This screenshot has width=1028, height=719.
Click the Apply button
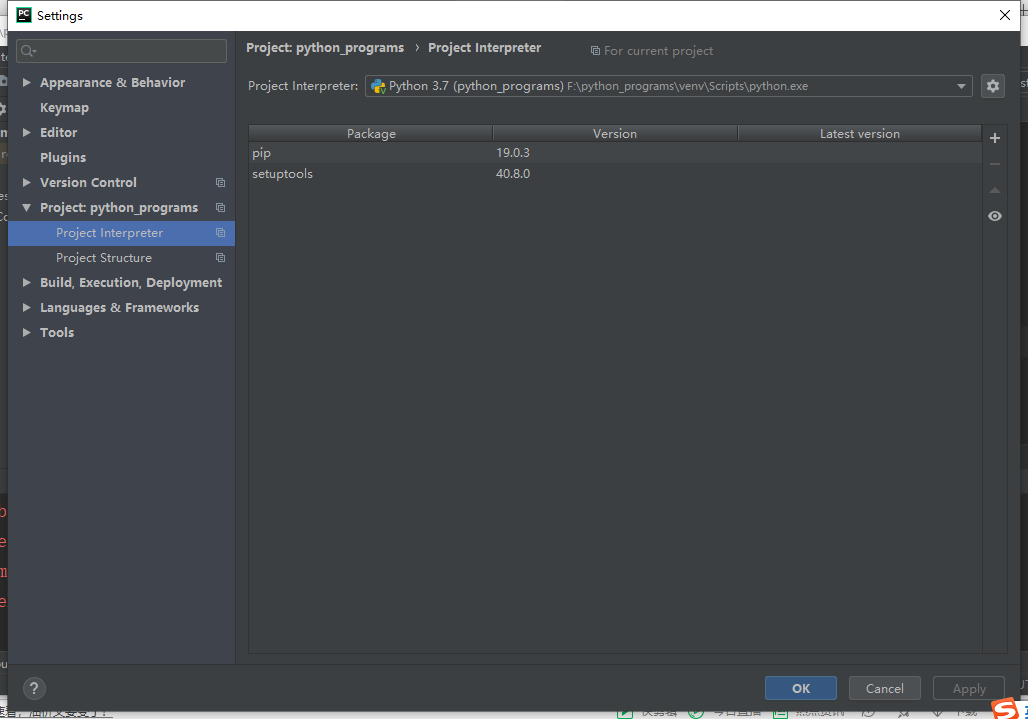pyautogui.click(x=969, y=688)
